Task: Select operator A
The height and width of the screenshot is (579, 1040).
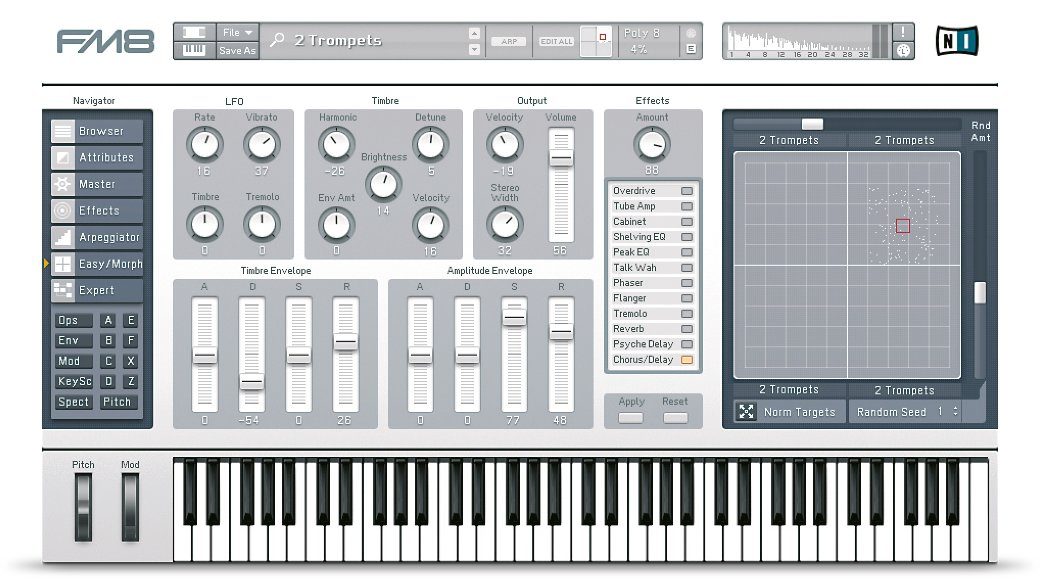Action: [x=108, y=320]
